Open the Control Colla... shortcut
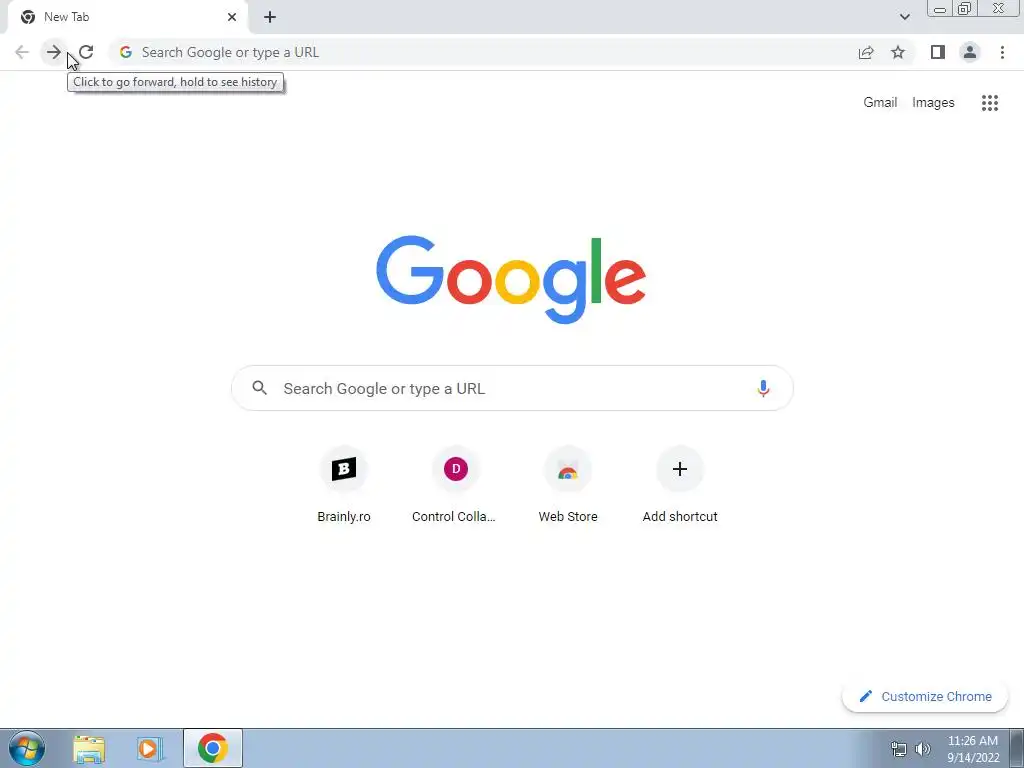The width and height of the screenshot is (1024, 768). tap(455, 485)
